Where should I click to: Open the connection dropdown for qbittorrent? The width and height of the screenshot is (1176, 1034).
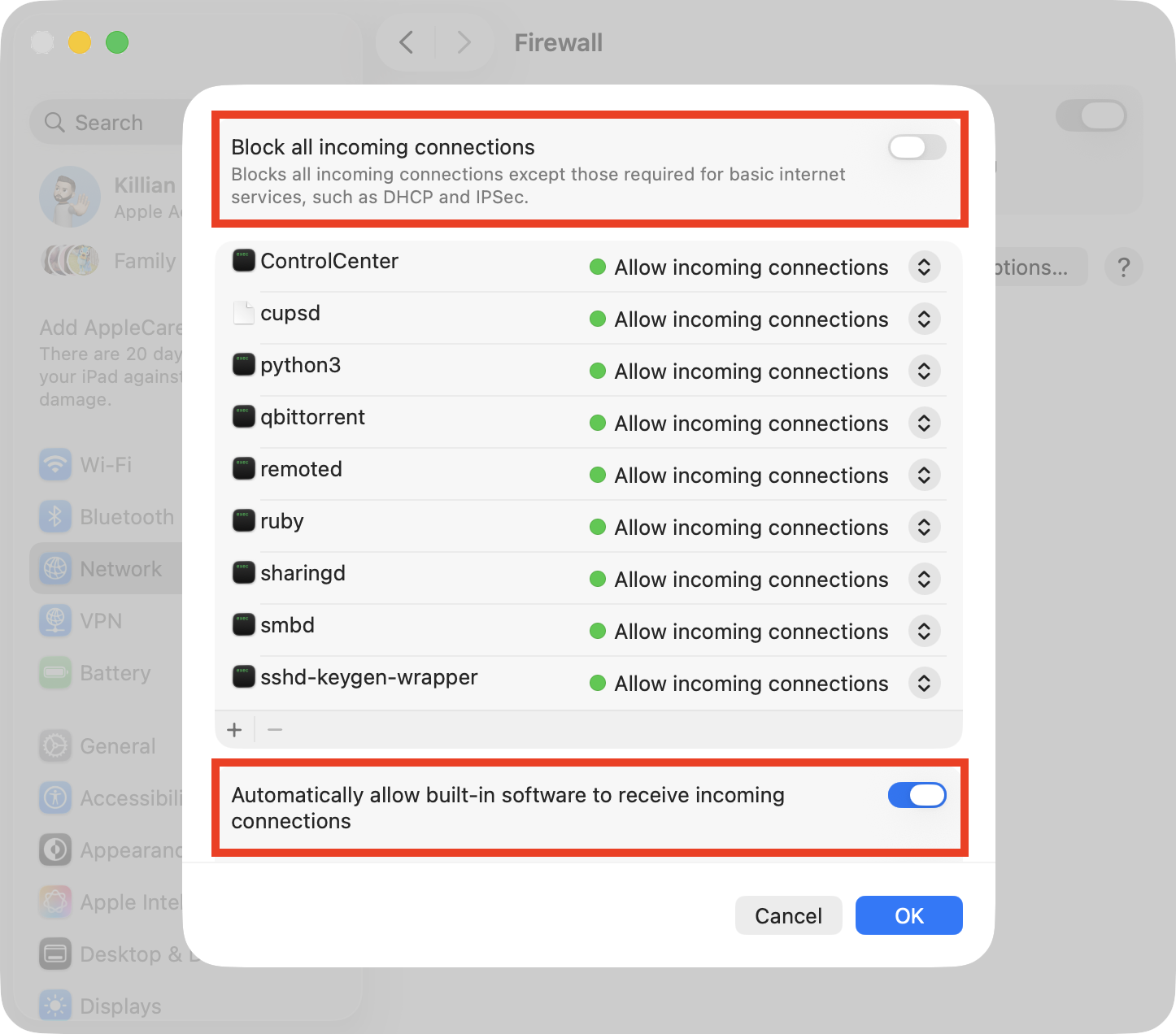click(x=924, y=423)
